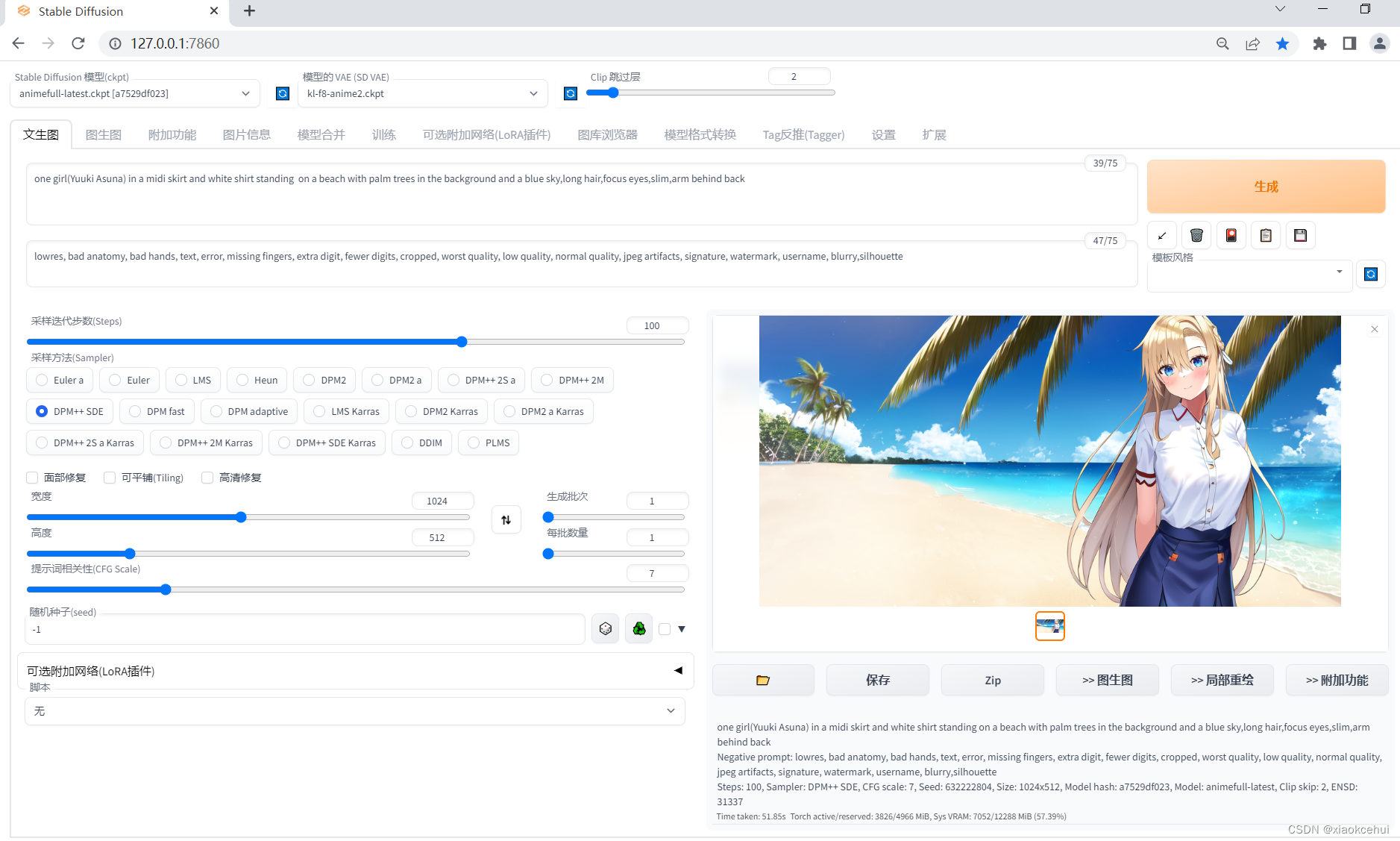
Task: Select the DDIM sampler
Action: 421,443
